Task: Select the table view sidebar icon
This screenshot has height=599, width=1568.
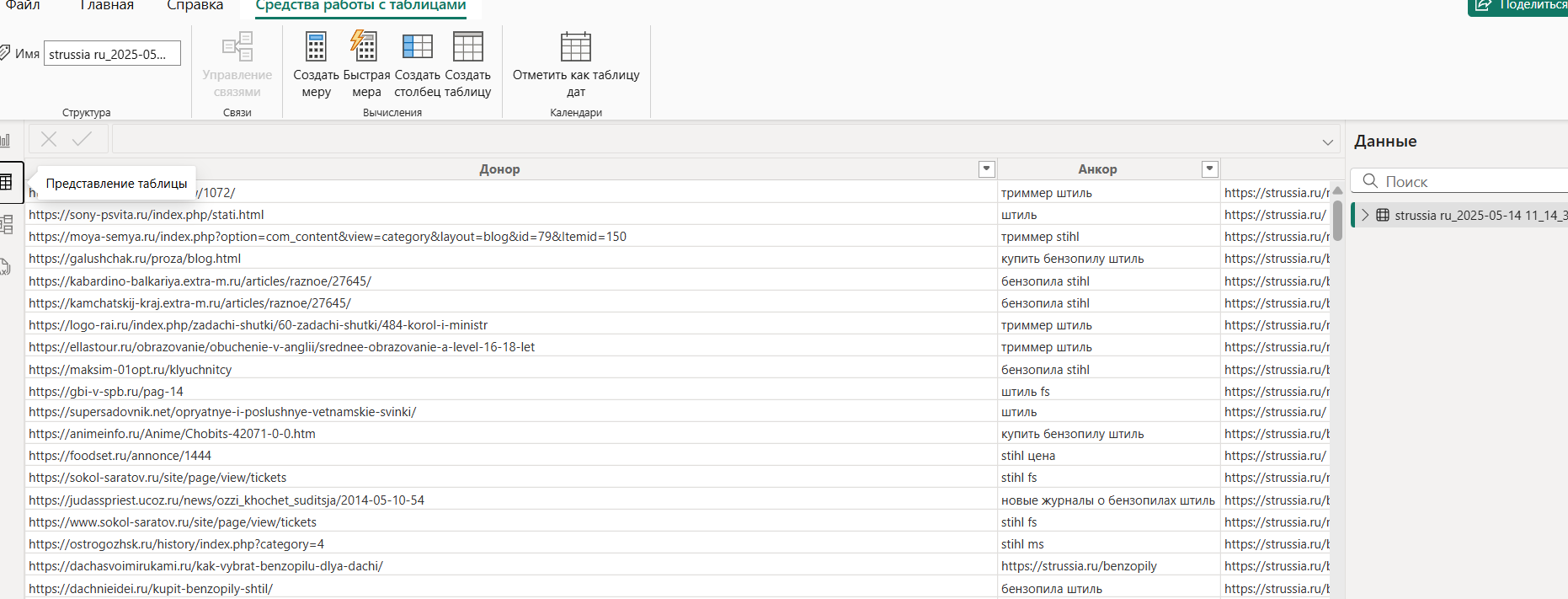Action: point(7,182)
